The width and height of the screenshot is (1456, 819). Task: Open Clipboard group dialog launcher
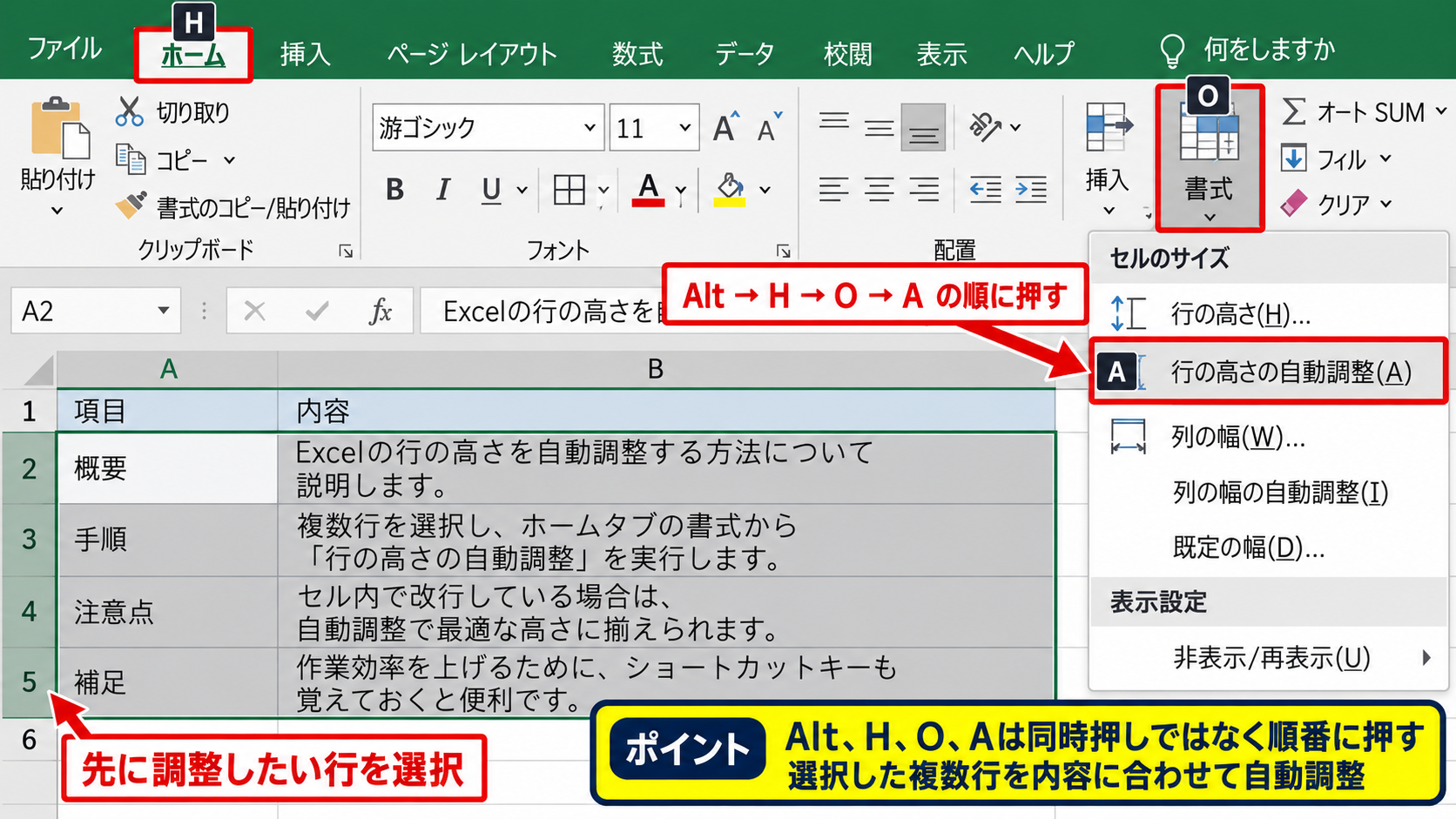[346, 252]
